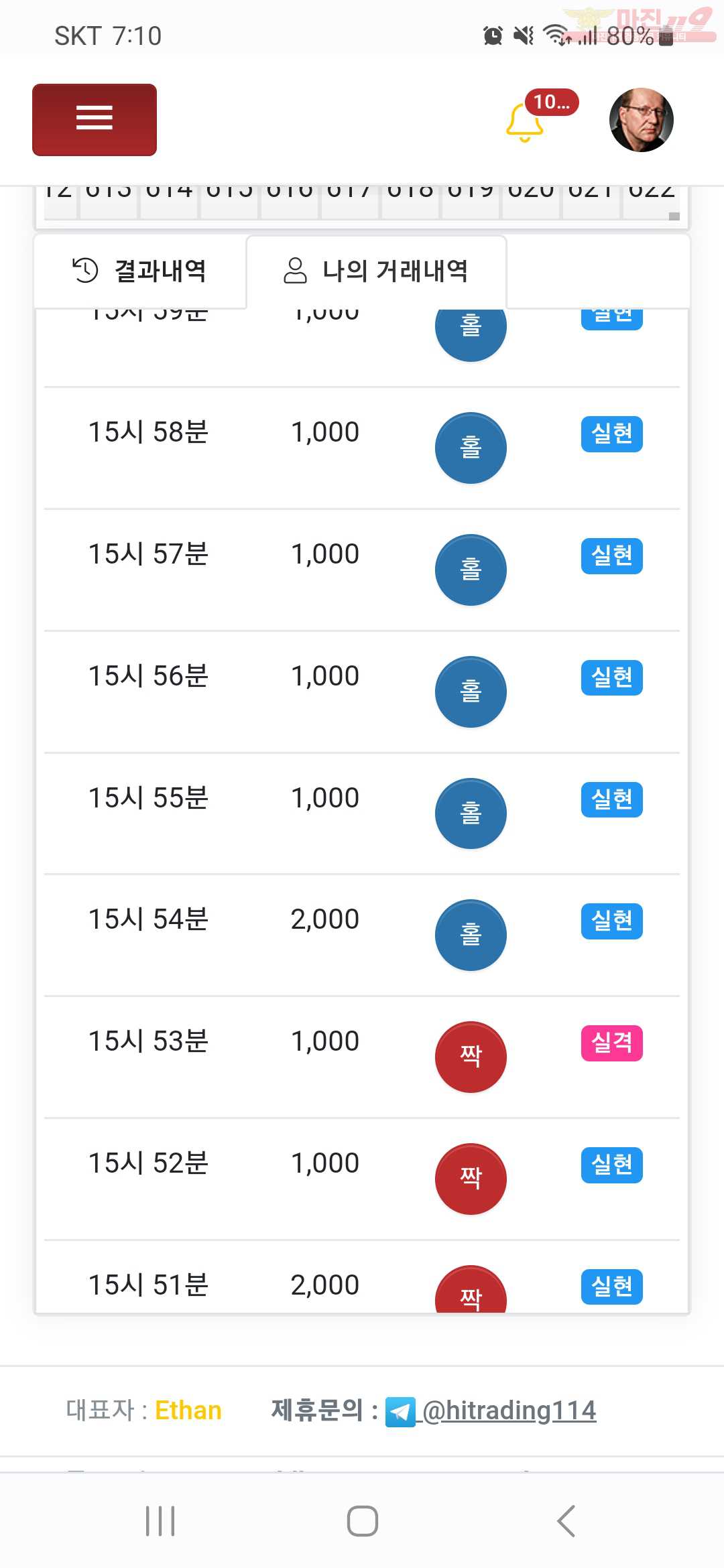Tap the 홀 circle for 15시 56분
Screen dimensions: 724x1568
471,692
